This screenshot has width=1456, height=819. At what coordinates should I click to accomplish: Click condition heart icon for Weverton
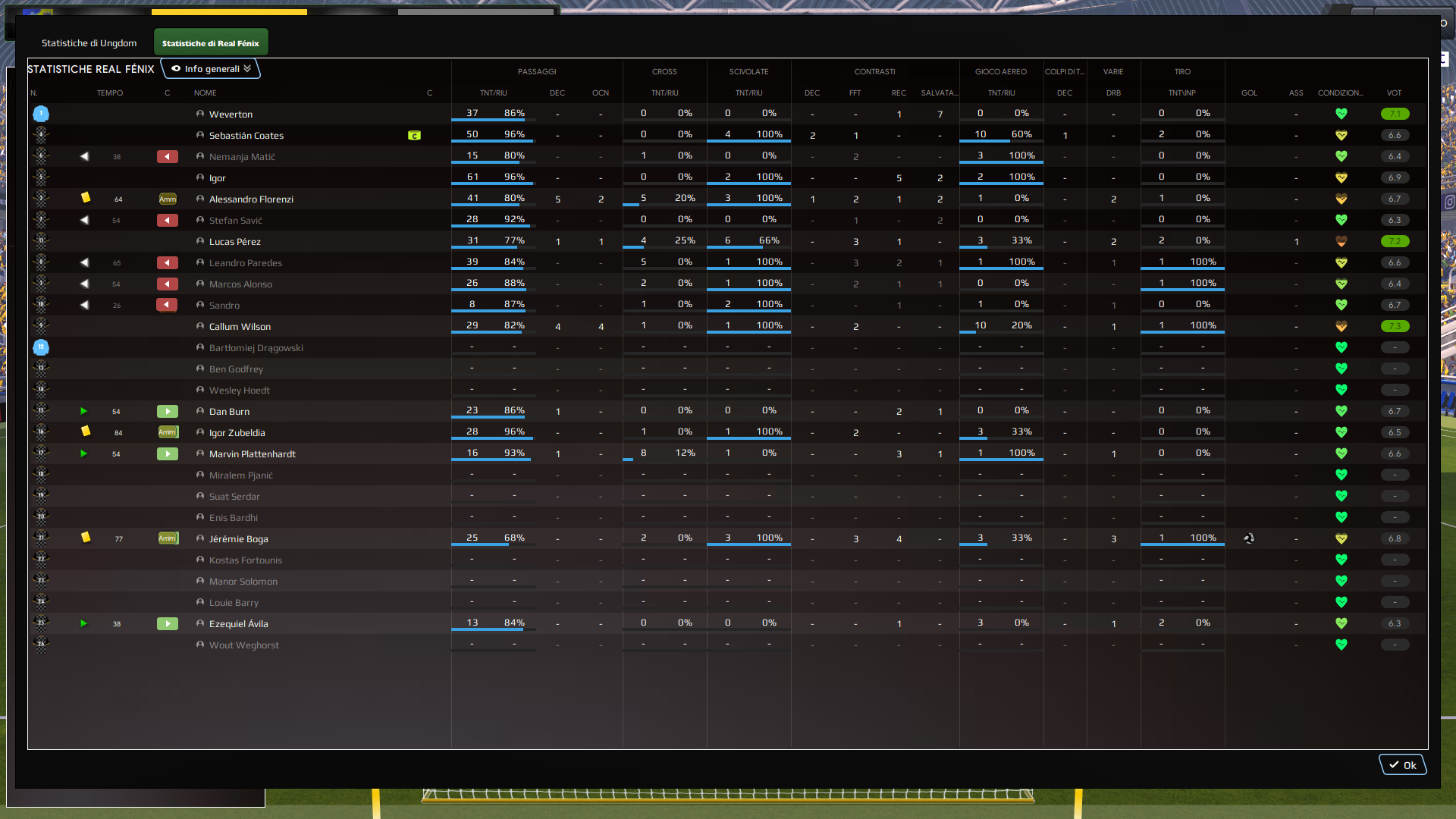pos(1341,114)
